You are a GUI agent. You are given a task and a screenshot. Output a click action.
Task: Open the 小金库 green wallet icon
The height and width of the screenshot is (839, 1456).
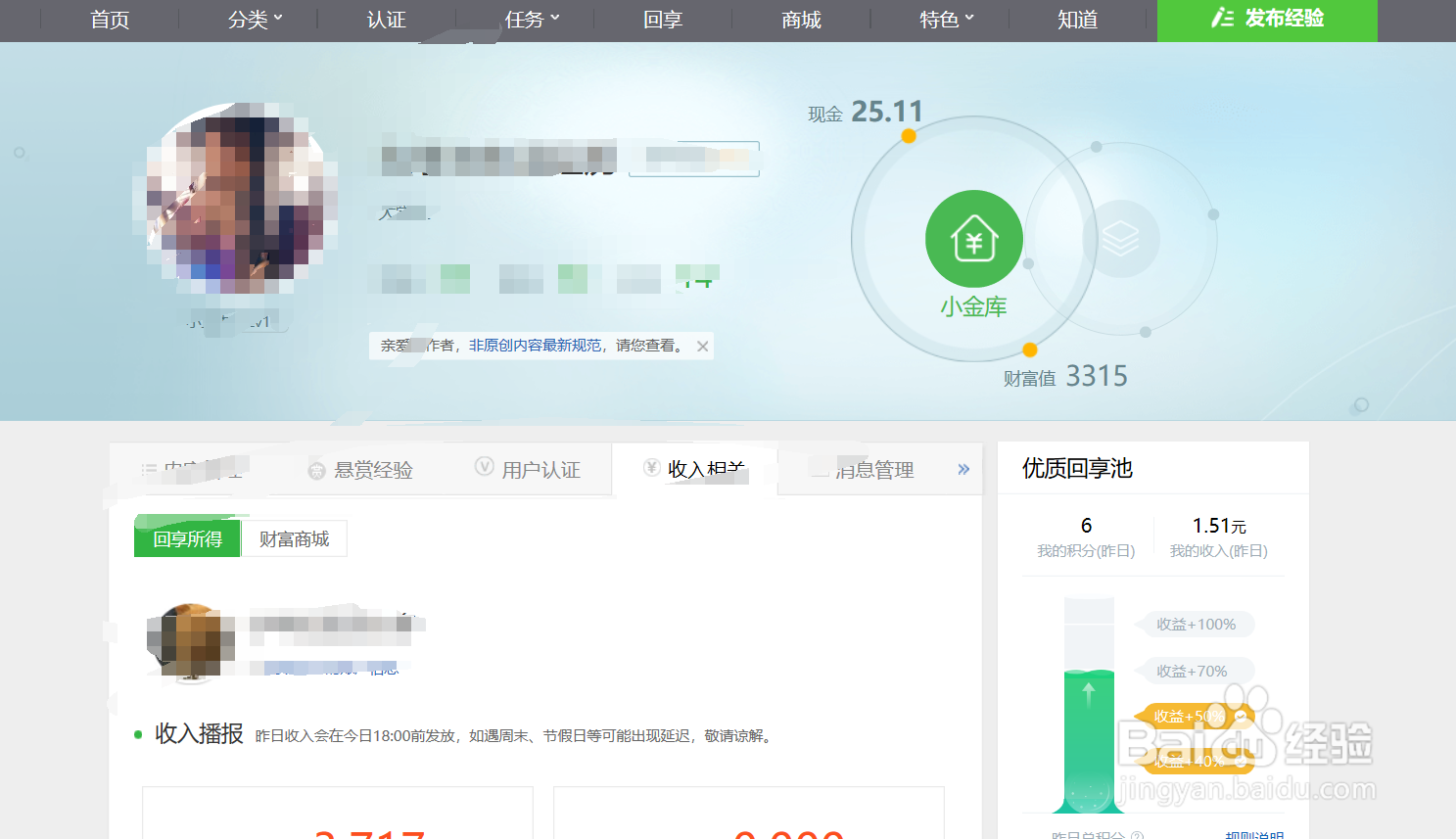point(973,238)
